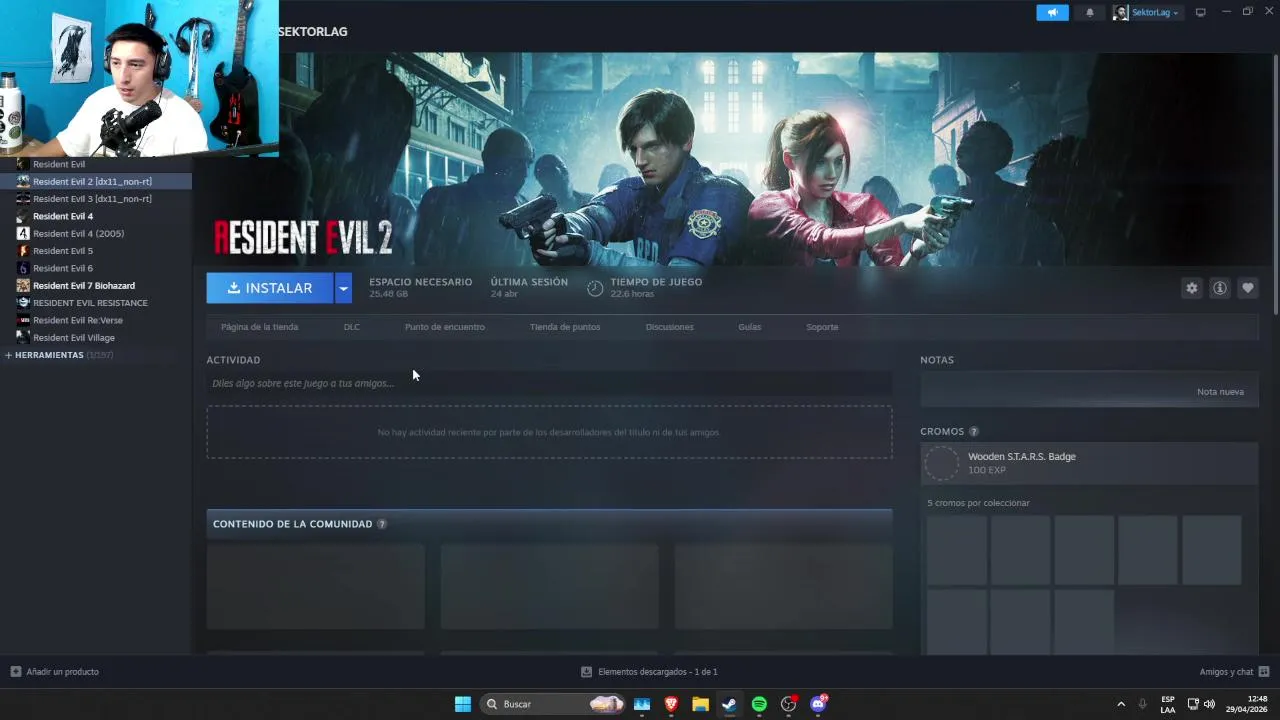Click the TIEMPO DE JUEGO clock icon
Viewport: 1280px width, 720px height.
point(595,288)
